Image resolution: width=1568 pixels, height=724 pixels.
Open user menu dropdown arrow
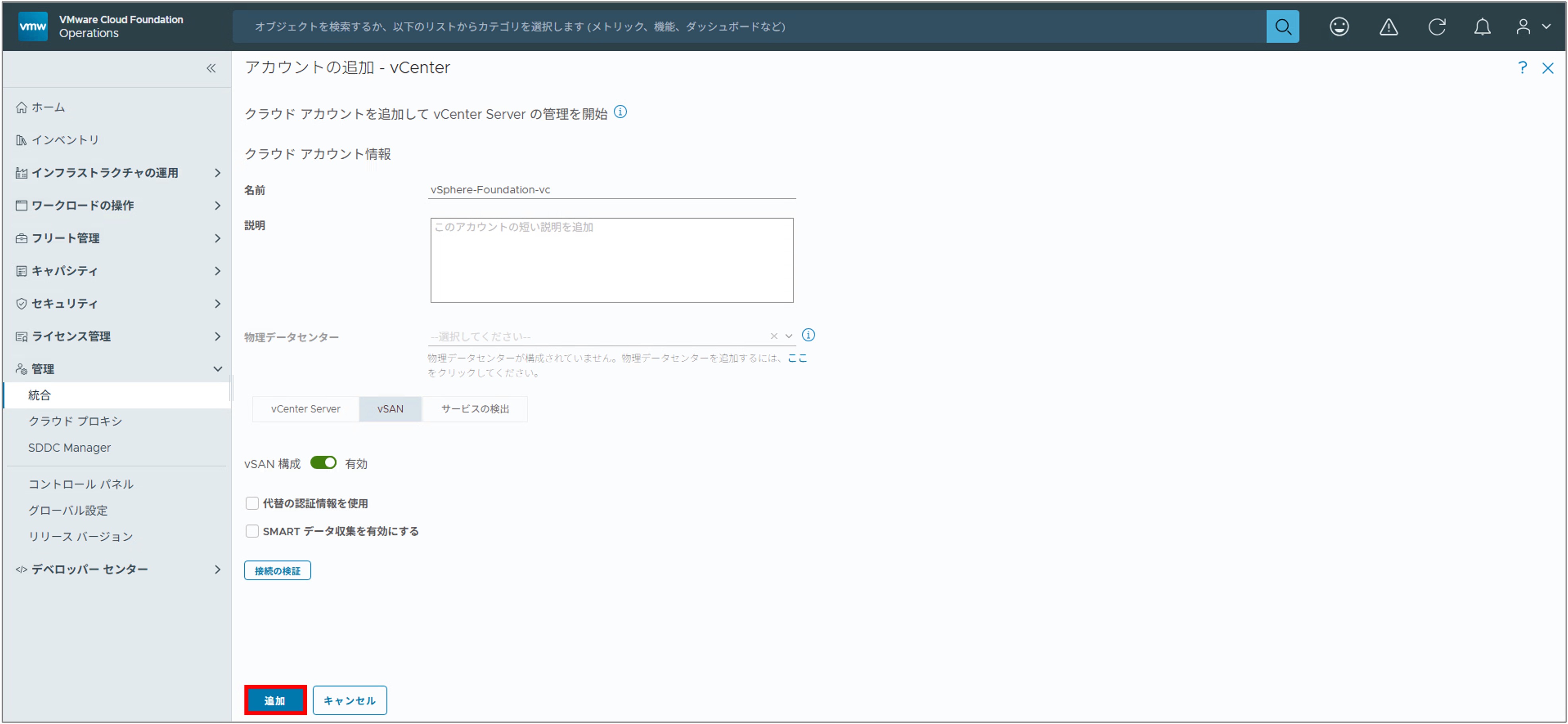click(1546, 26)
